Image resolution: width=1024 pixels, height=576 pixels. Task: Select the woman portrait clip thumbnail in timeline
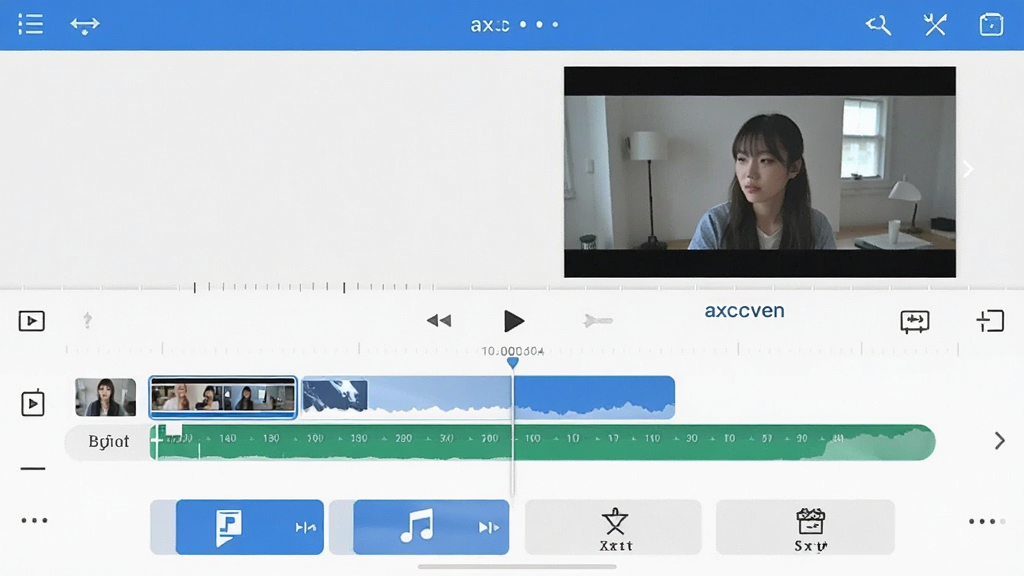tap(106, 397)
